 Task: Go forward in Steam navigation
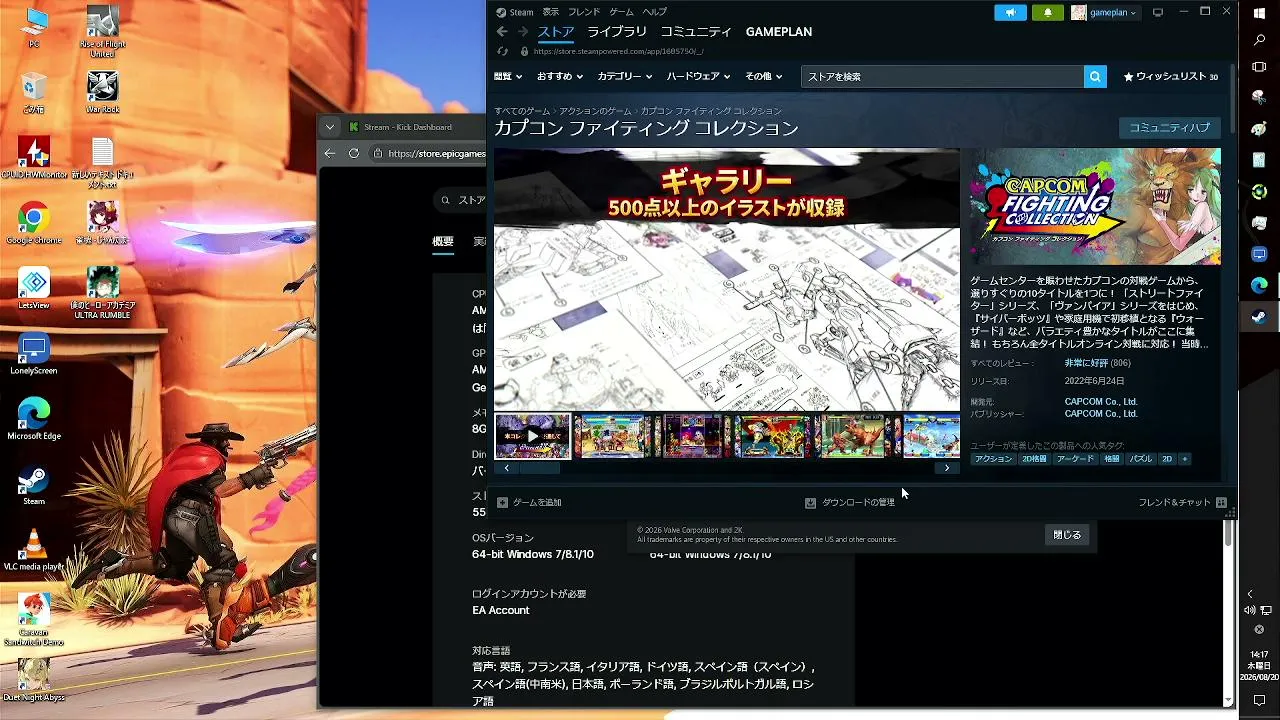[x=521, y=32]
